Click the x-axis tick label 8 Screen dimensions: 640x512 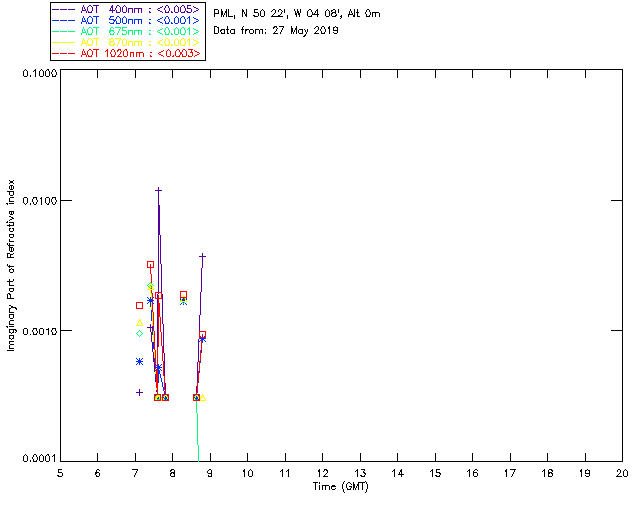coord(173,473)
